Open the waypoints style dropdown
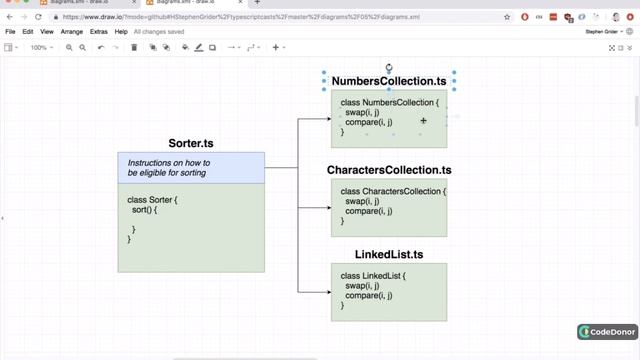640x360 pixels. (253, 48)
